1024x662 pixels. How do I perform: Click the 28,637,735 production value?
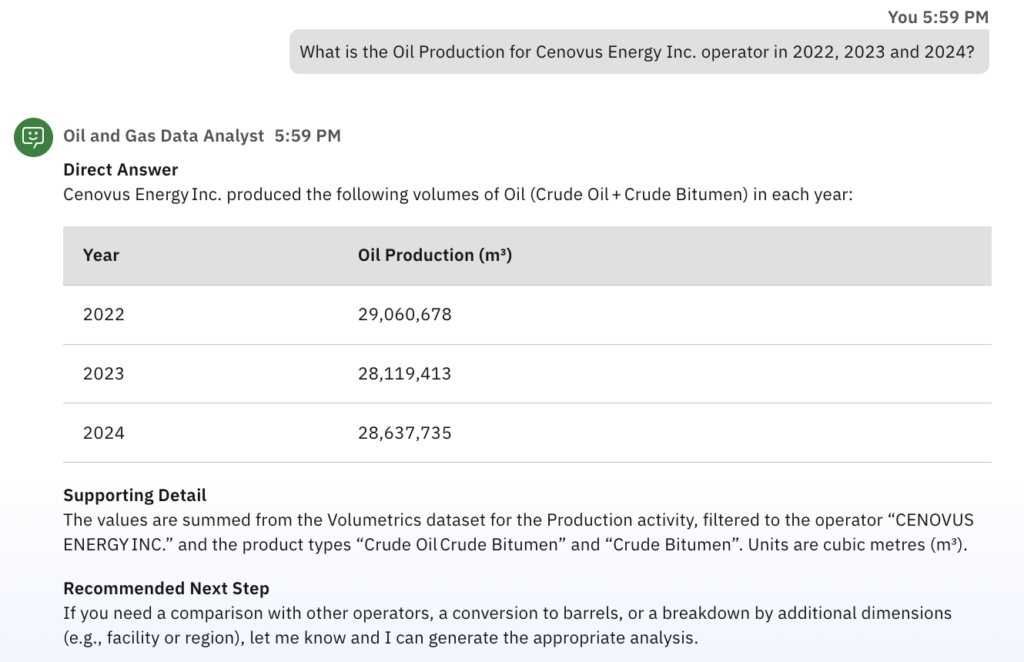(x=405, y=433)
